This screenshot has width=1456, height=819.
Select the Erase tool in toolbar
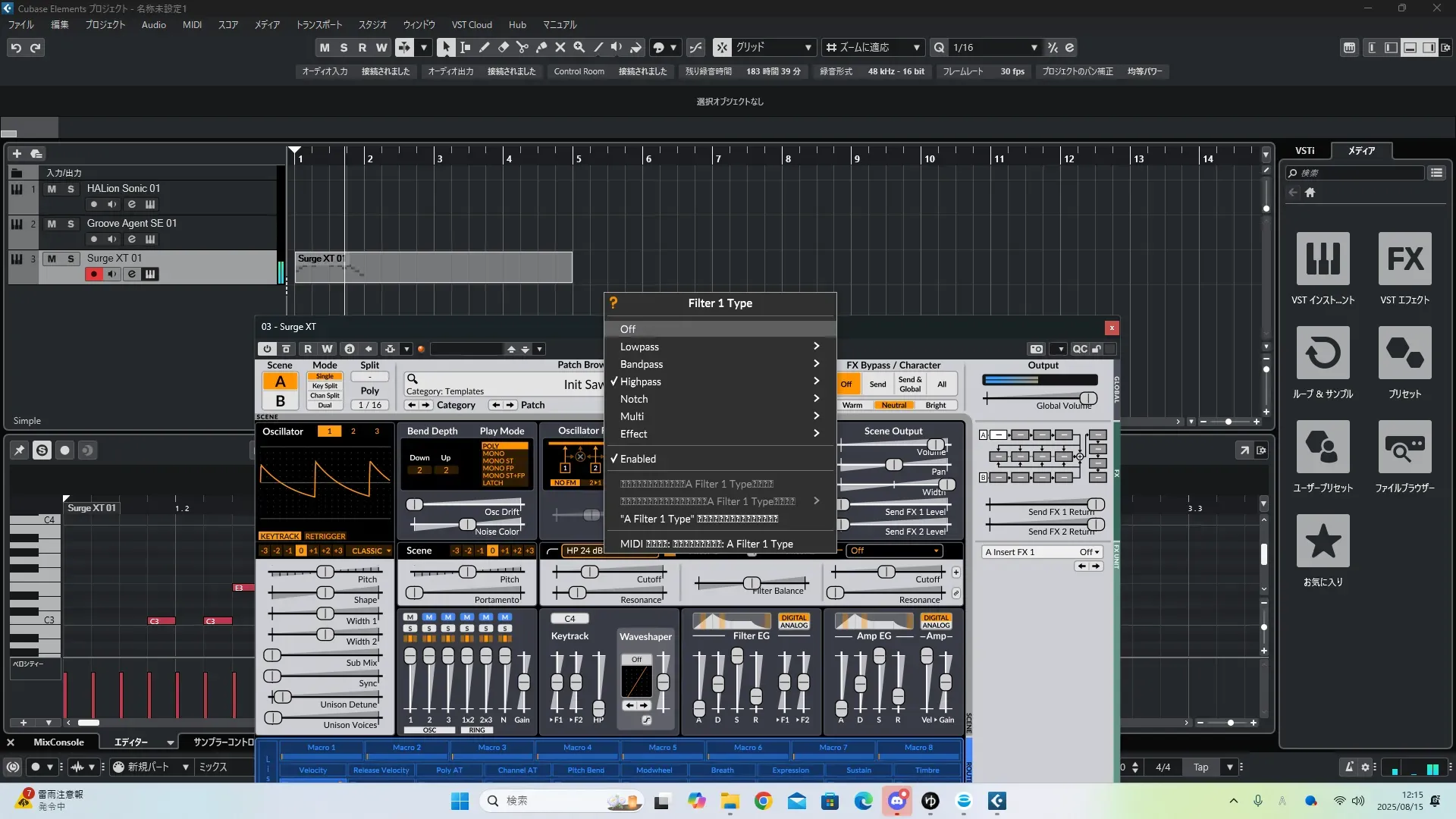pyautogui.click(x=504, y=47)
